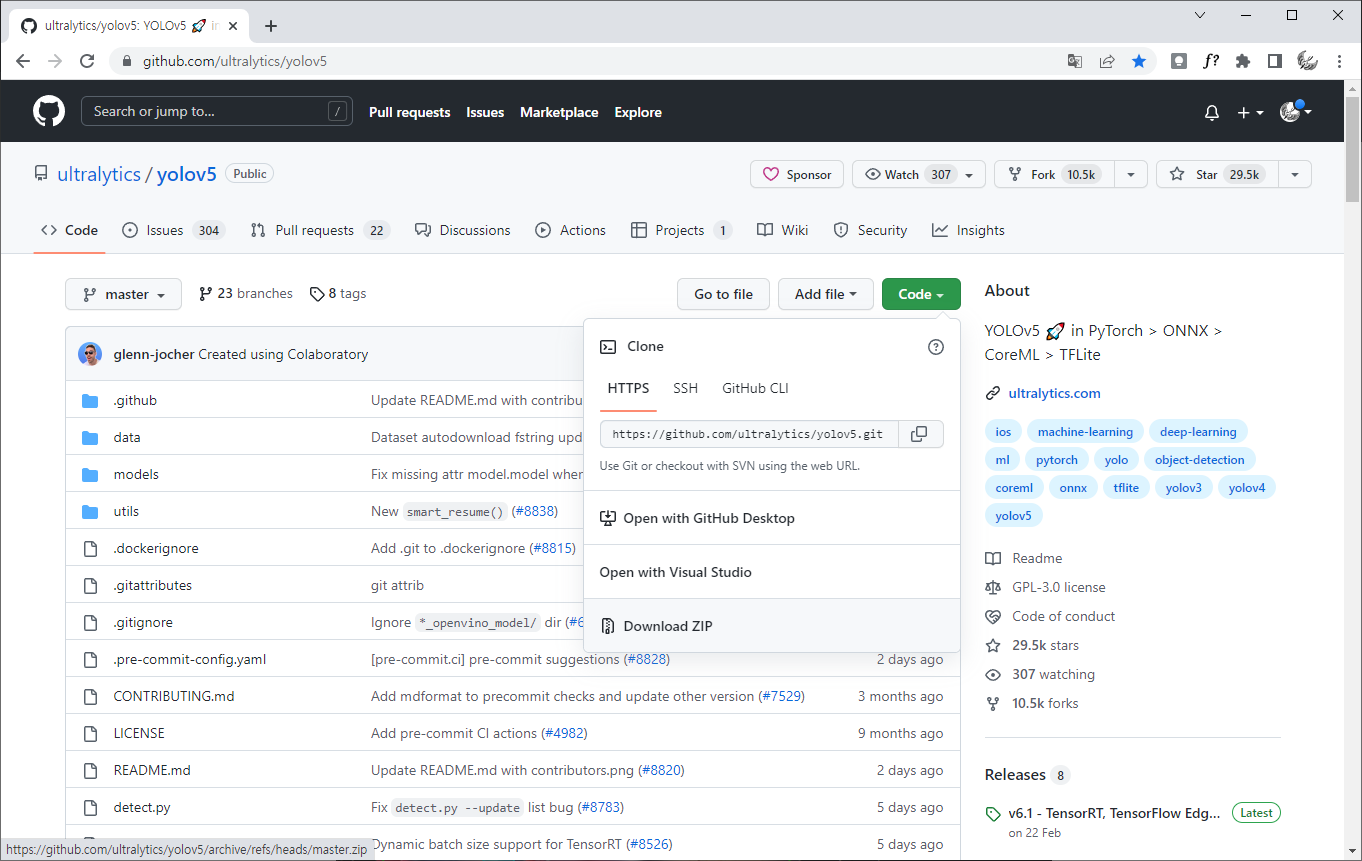The height and width of the screenshot is (861, 1362).
Task: Open the Security tab
Action: (x=870, y=230)
